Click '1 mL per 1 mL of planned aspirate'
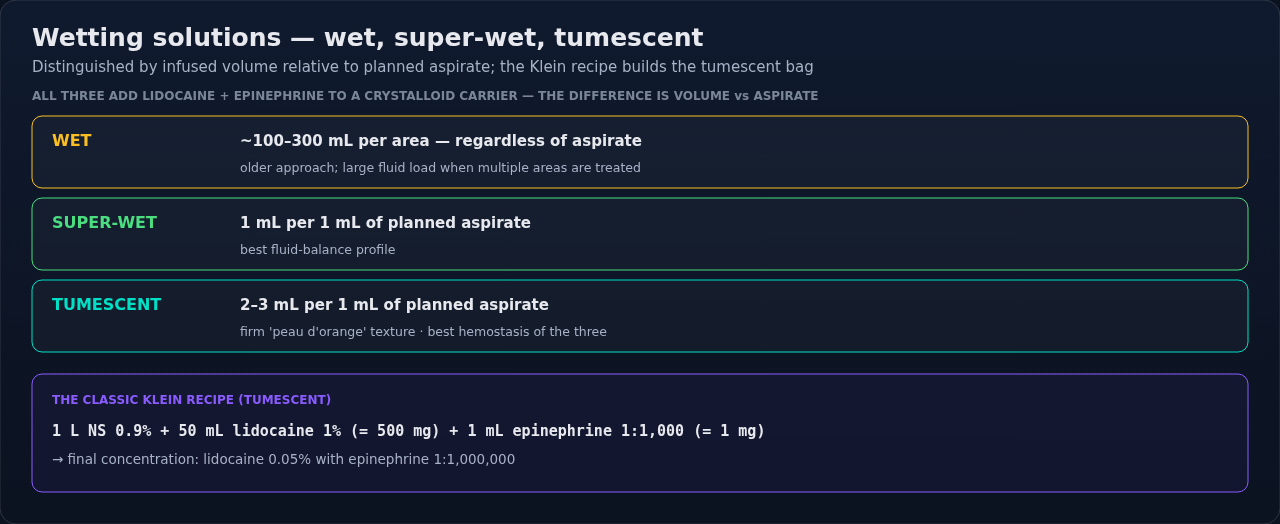This screenshot has height=524, width=1280. [x=385, y=223]
